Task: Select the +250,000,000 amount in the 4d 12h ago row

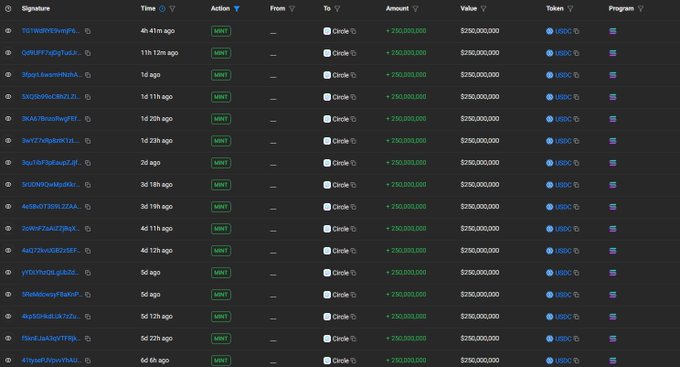Action: pyautogui.click(x=406, y=250)
